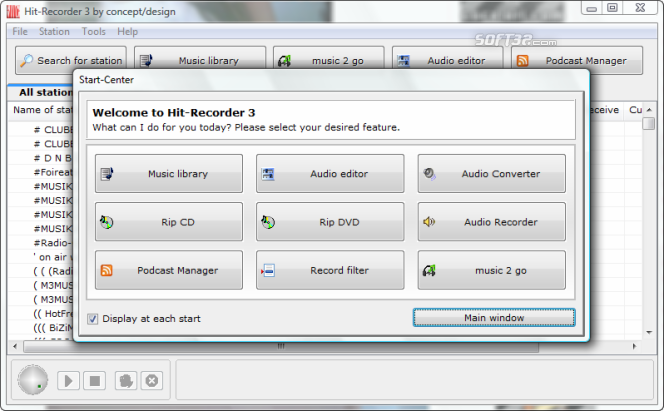Click Podcast Manager toolbar button

click(577, 61)
